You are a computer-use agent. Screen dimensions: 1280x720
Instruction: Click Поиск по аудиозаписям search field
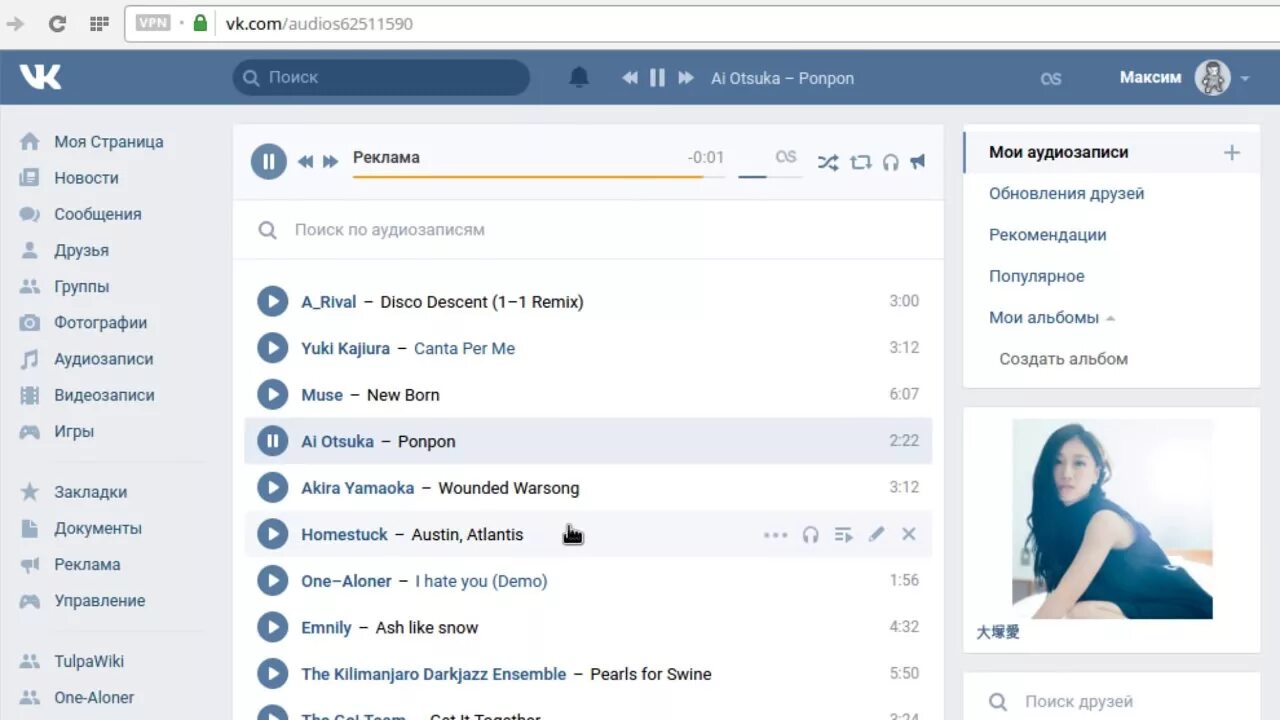click(588, 230)
